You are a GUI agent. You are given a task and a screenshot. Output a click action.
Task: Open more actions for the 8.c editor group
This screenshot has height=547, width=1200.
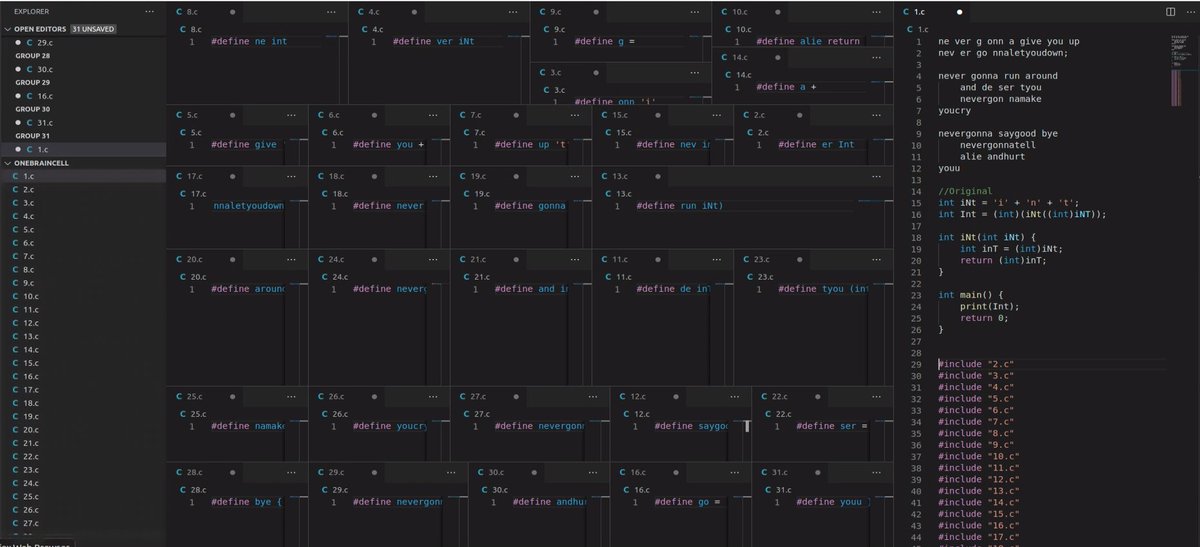(x=331, y=12)
